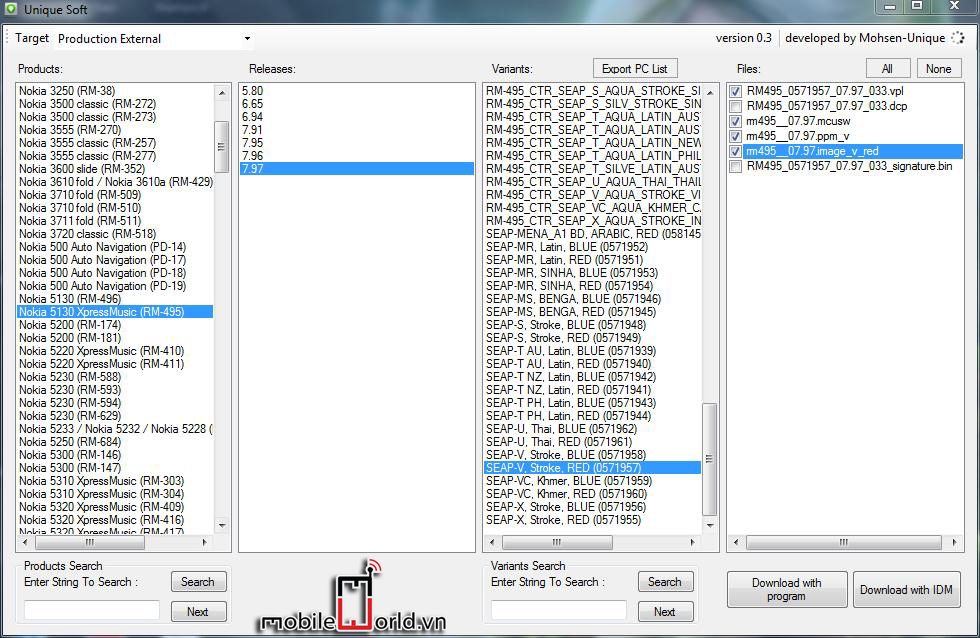
Task: Click the Download with program button
Action: coord(787,589)
